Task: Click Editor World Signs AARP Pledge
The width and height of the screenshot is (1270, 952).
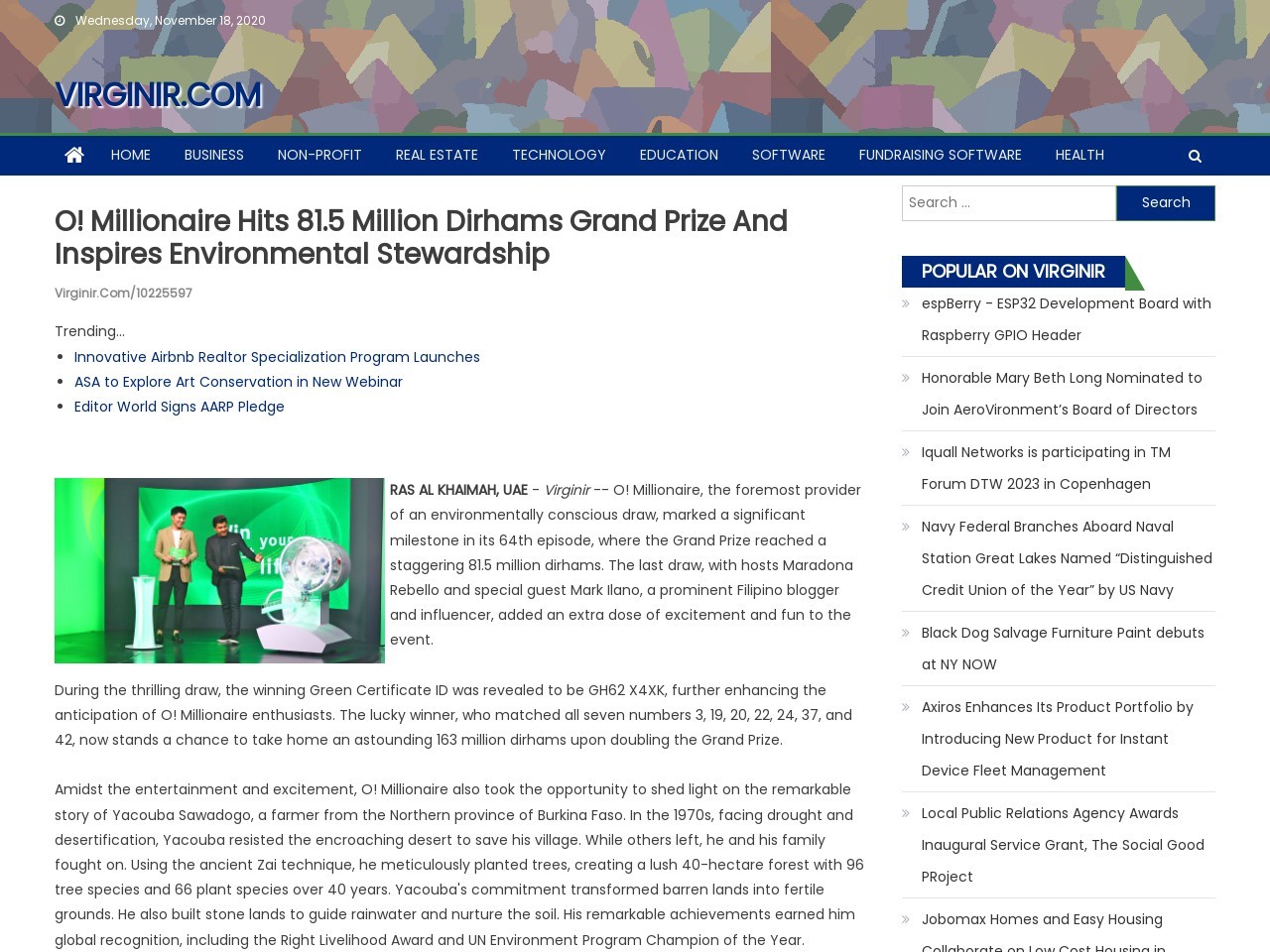Action: coord(179,407)
